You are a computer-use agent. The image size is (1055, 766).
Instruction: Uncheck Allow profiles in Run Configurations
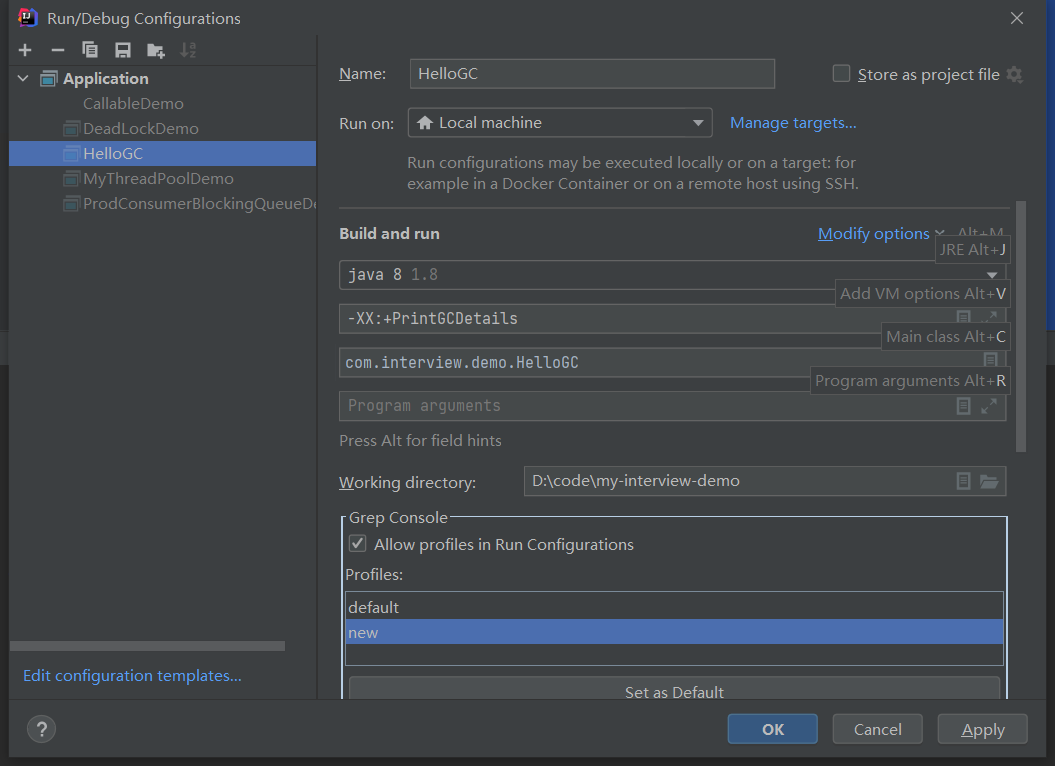[357, 544]
